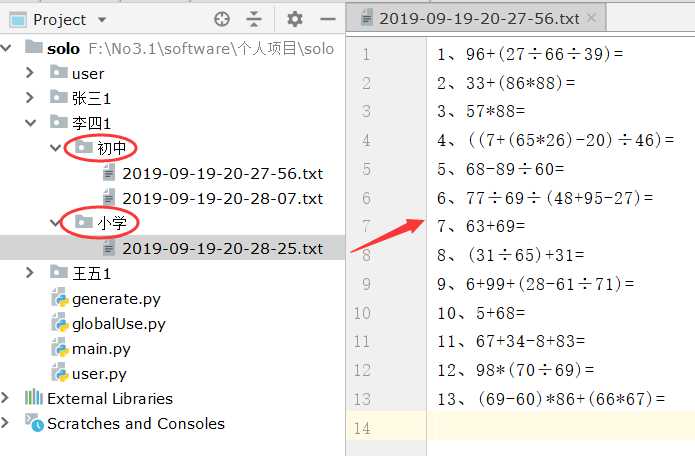Click generate.py Python file icon
695x456 pixels.
(59, 298)
